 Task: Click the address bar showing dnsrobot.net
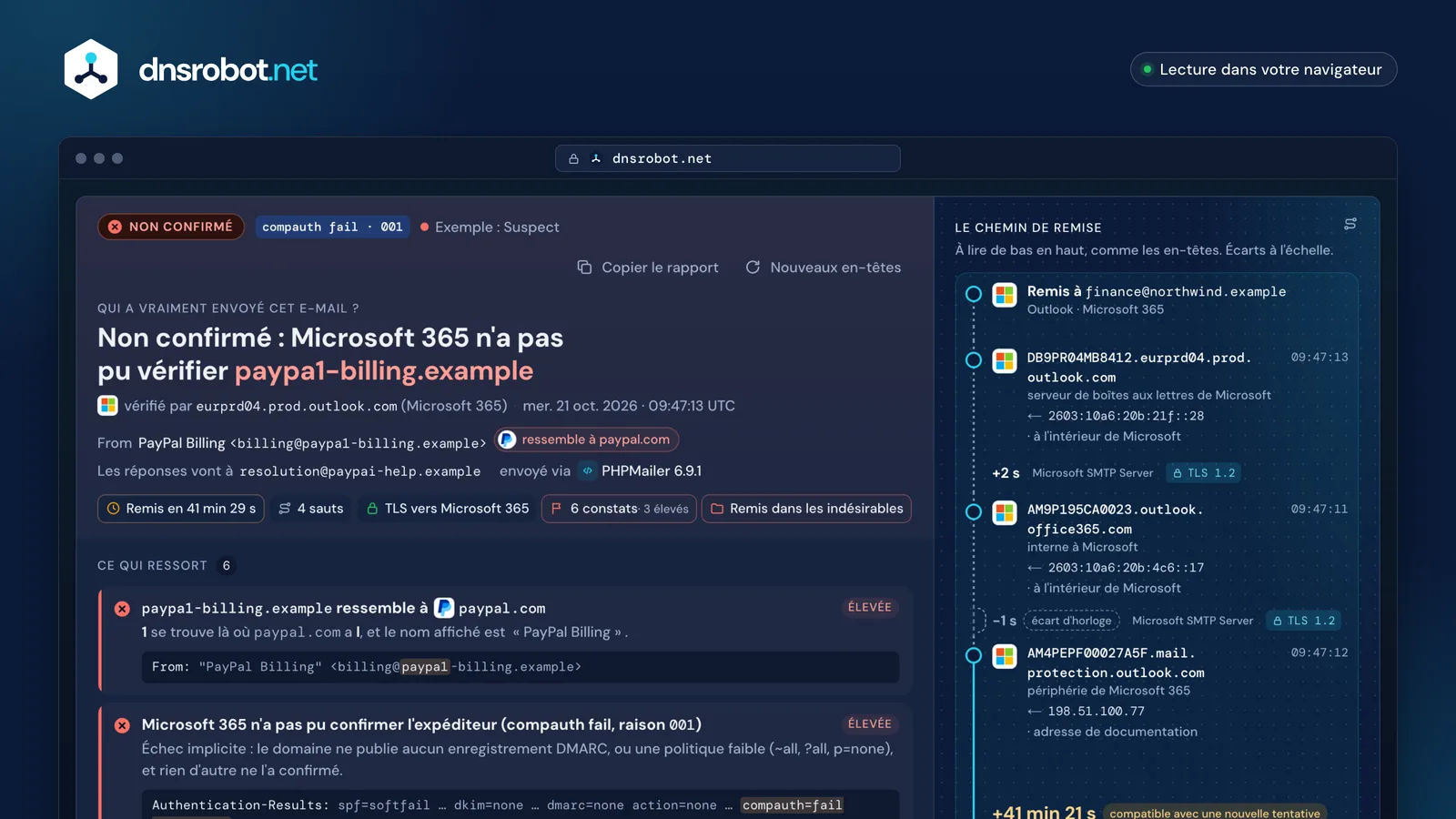pyautogui.click(x=728, y=158)
